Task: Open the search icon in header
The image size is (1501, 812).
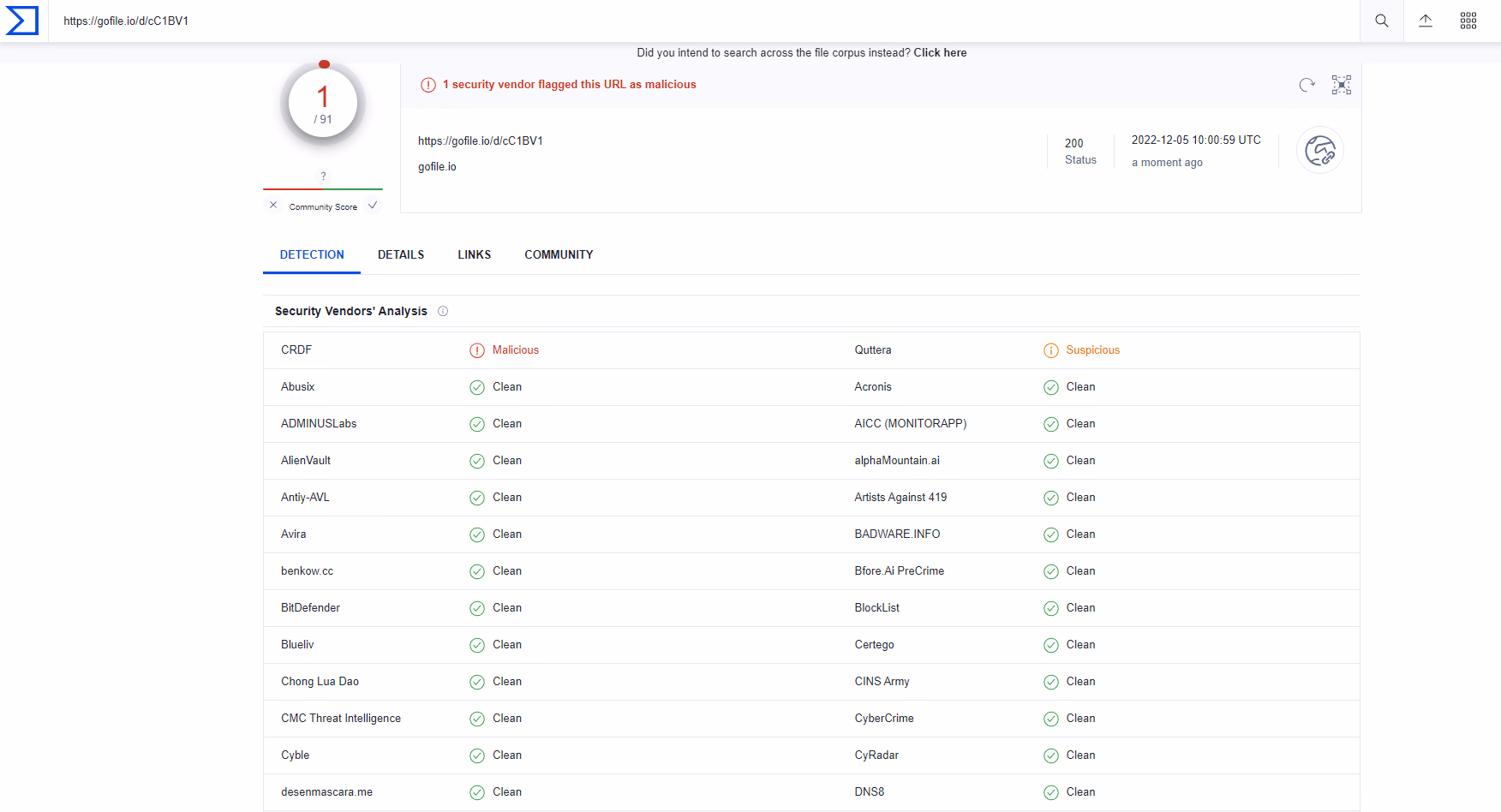Action: 1382,21
